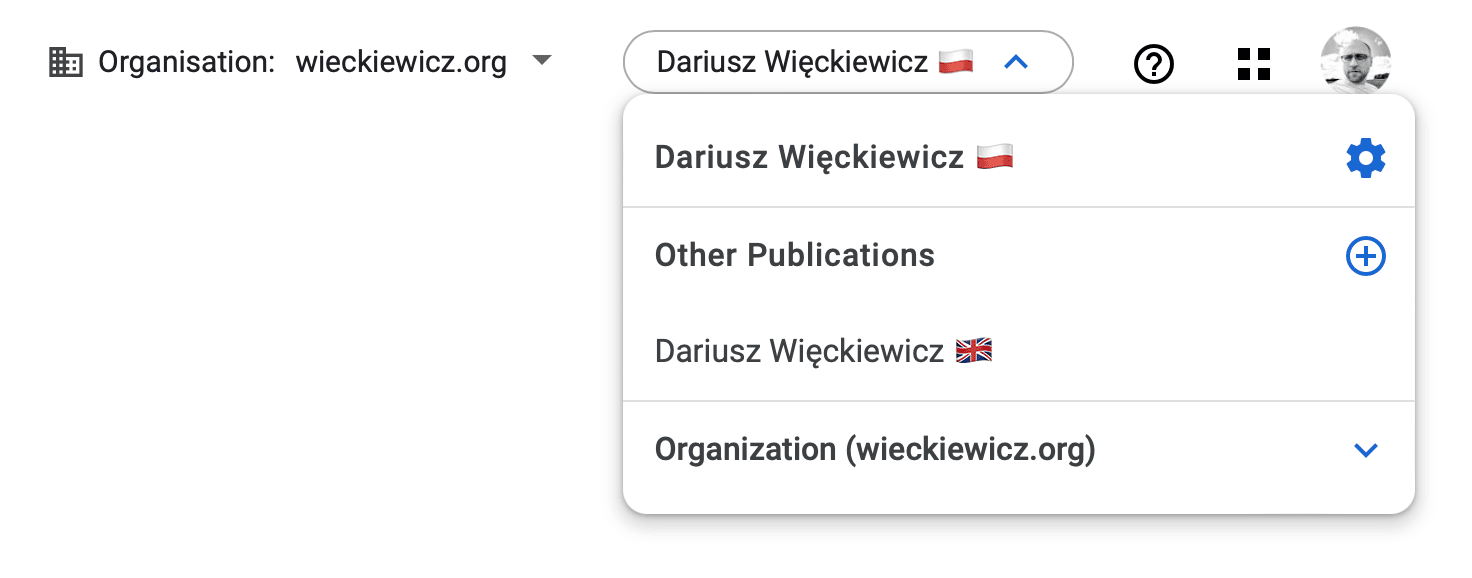Open the help question mark icon
Image resolution: width=1472 pixels, height=578 pixels.
(x=1154, y=65)
